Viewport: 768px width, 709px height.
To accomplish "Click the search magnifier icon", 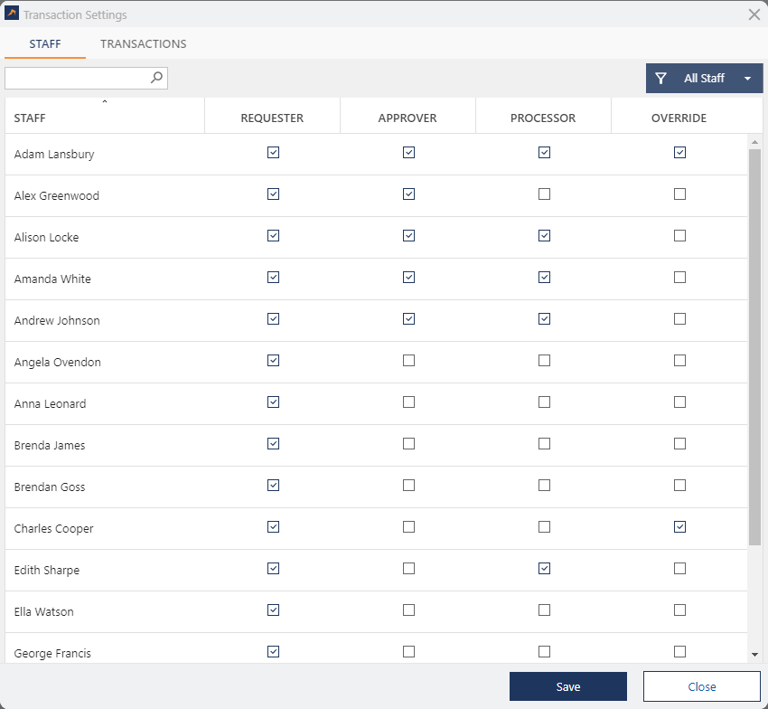I will 157,77.
